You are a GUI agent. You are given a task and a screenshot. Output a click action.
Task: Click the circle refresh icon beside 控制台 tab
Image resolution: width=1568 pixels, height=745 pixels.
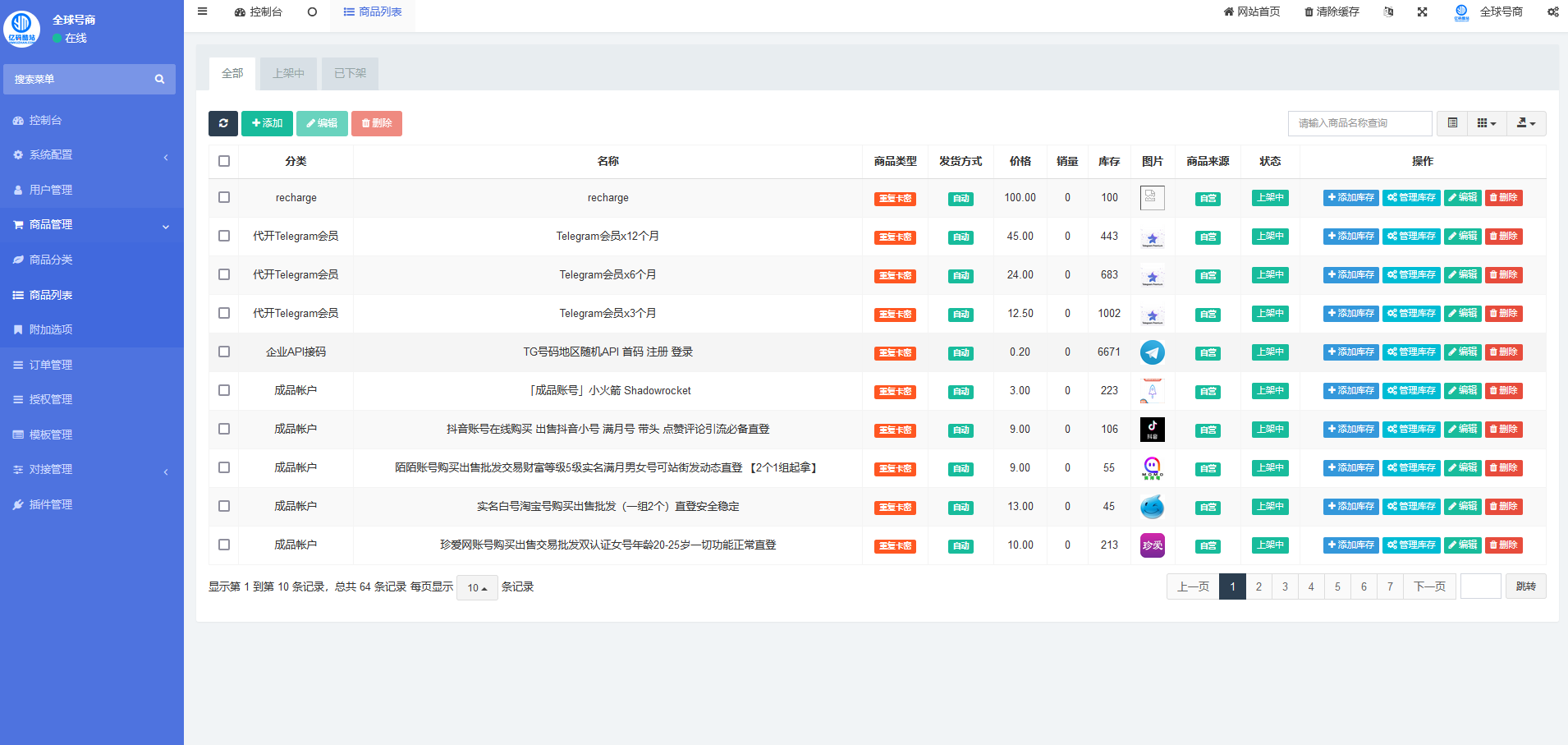(312, 11)
